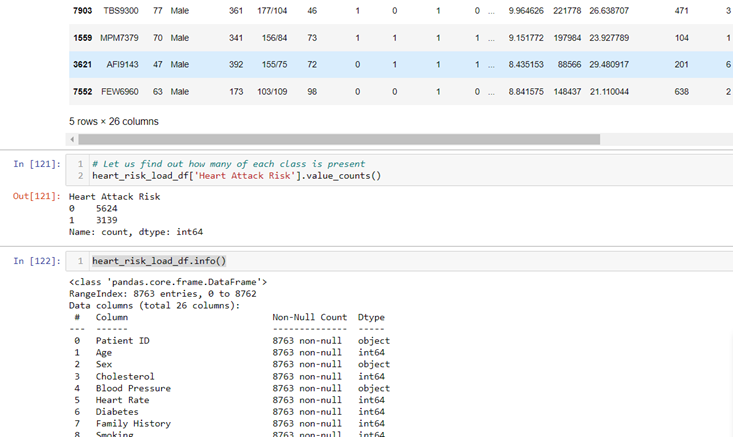Click blood pressure value 155/75
733x437 pixels.
[x=274, y=64]
